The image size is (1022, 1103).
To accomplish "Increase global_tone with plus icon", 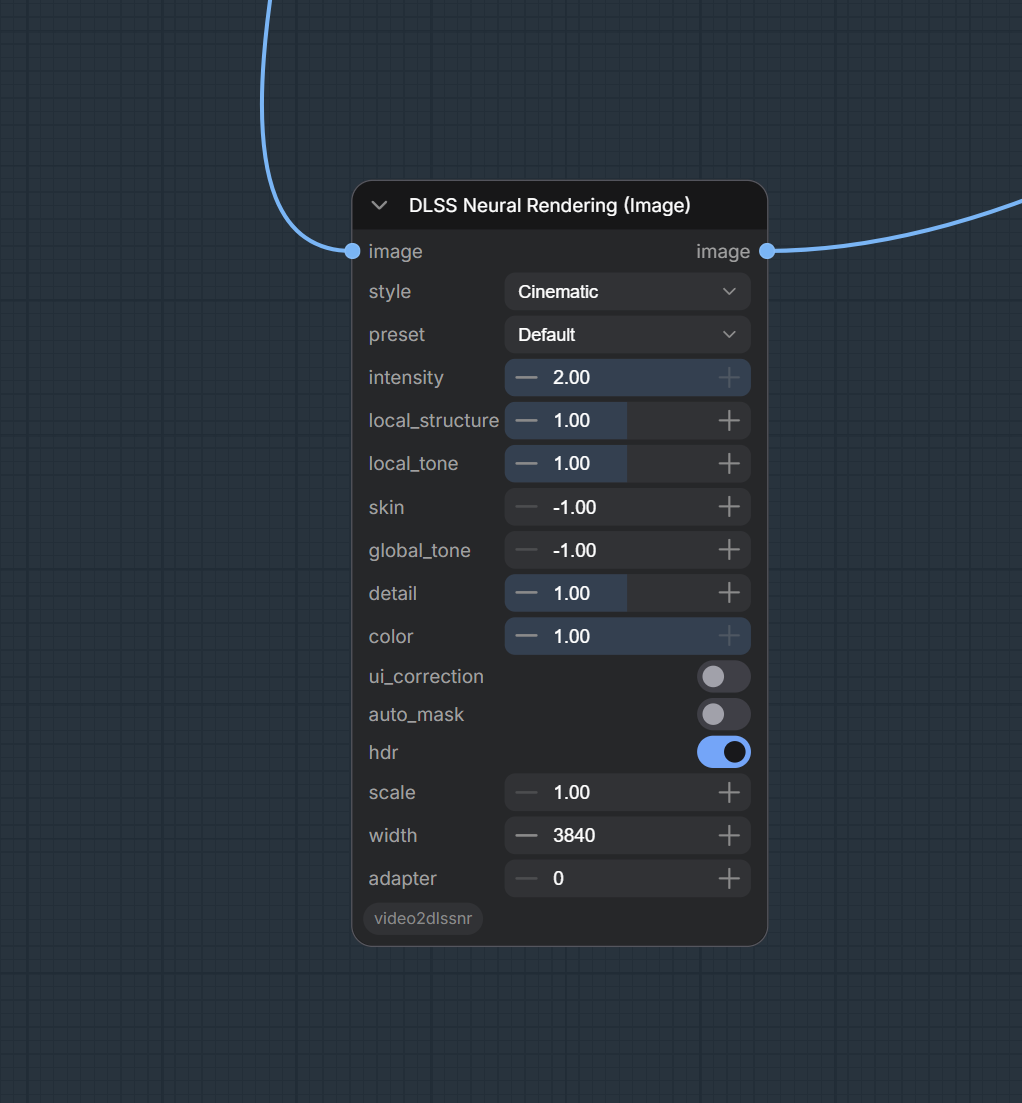I will [x=729, y=550].
